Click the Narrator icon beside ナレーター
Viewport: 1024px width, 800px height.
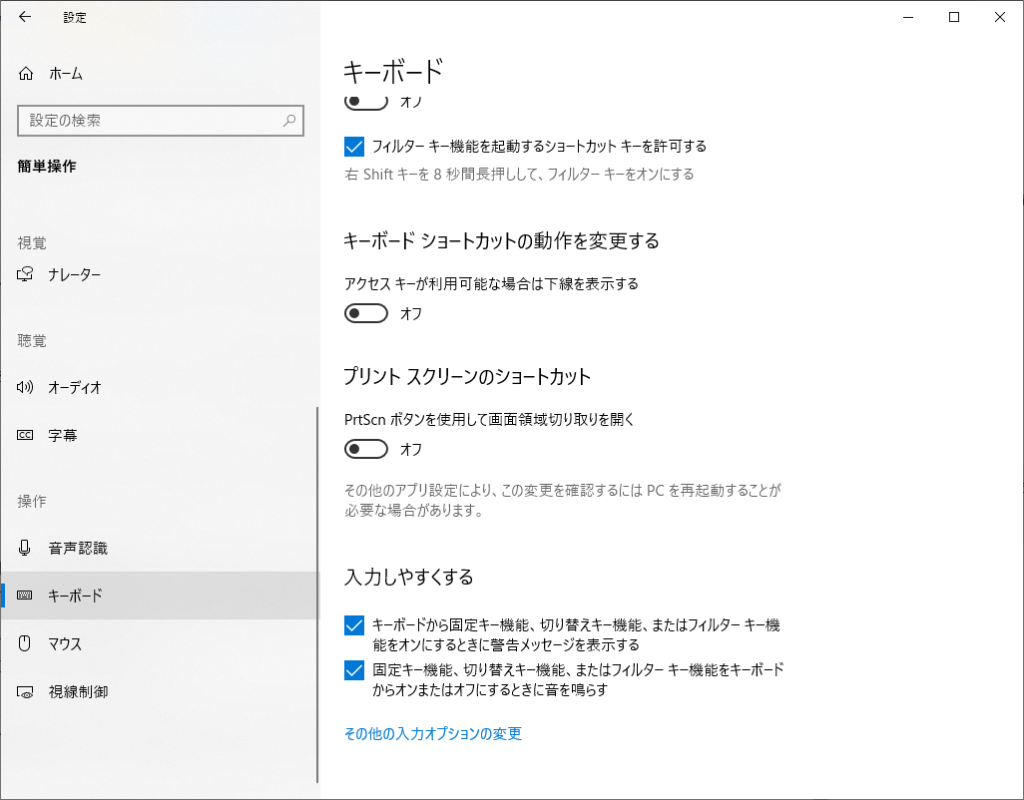point(25,274)
